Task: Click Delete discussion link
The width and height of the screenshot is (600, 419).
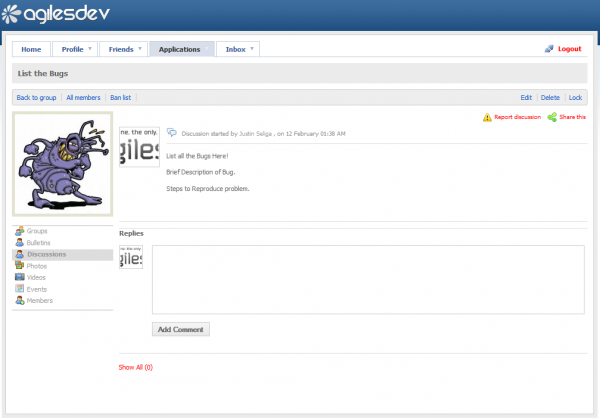Action: 550,98
